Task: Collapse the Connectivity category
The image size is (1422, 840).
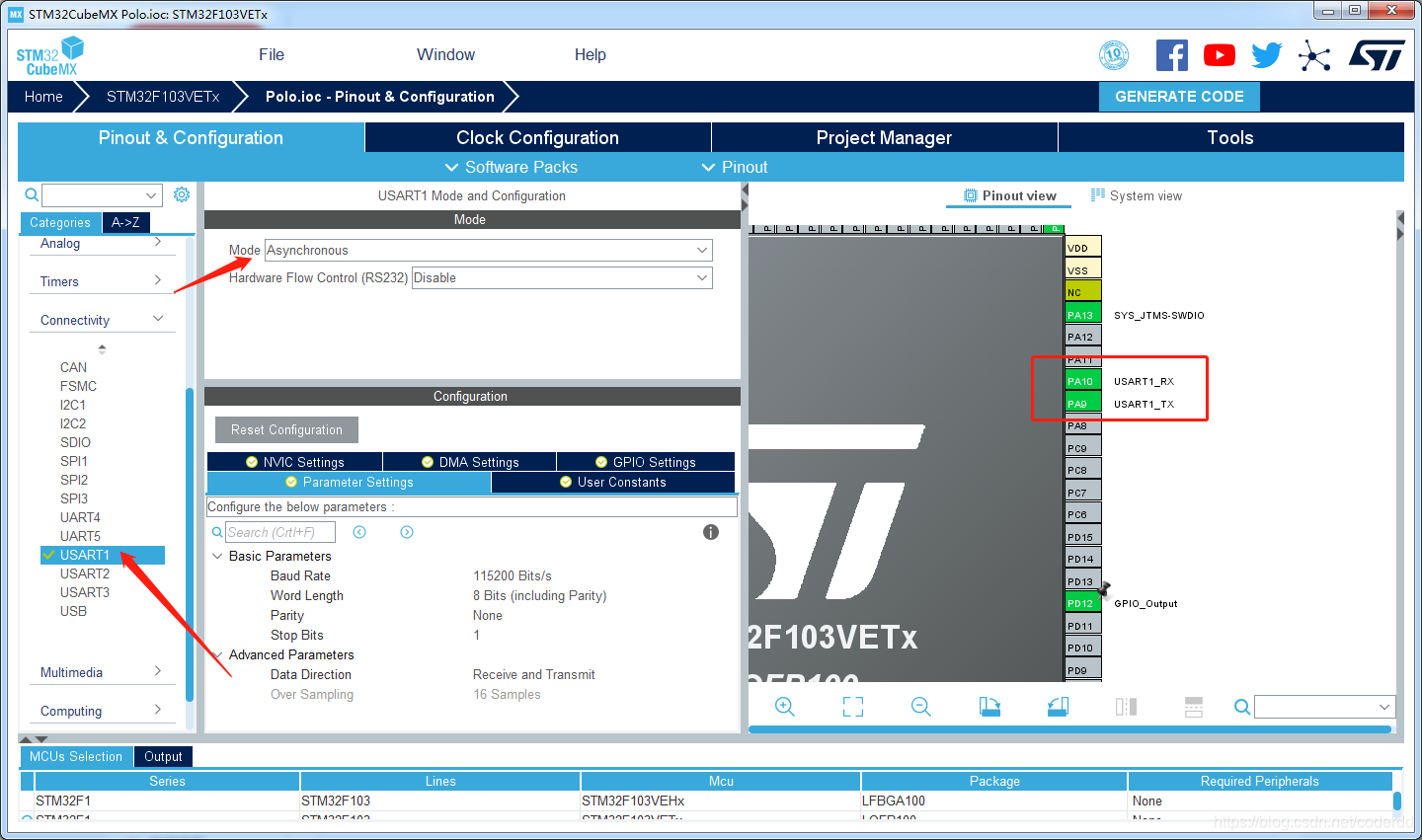Action: click(101, 320)
